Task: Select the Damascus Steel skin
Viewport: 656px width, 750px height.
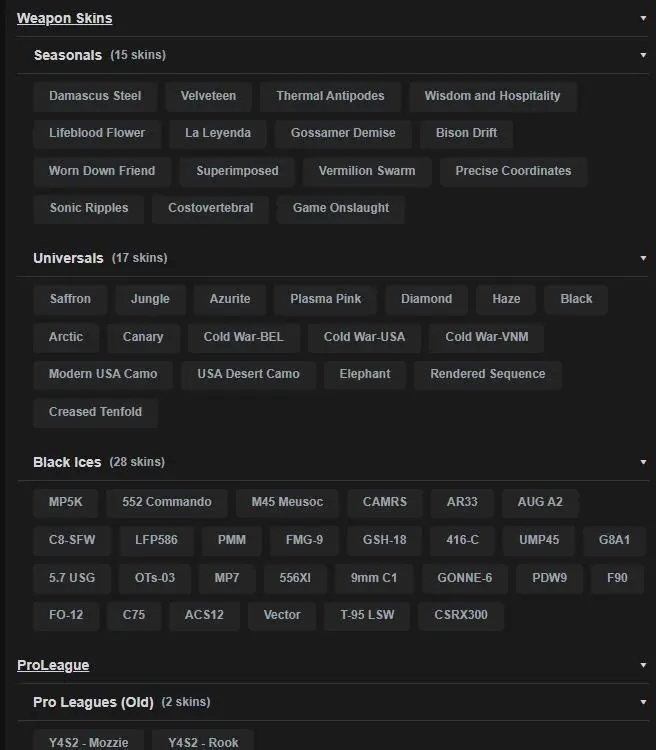Action: 95,96
